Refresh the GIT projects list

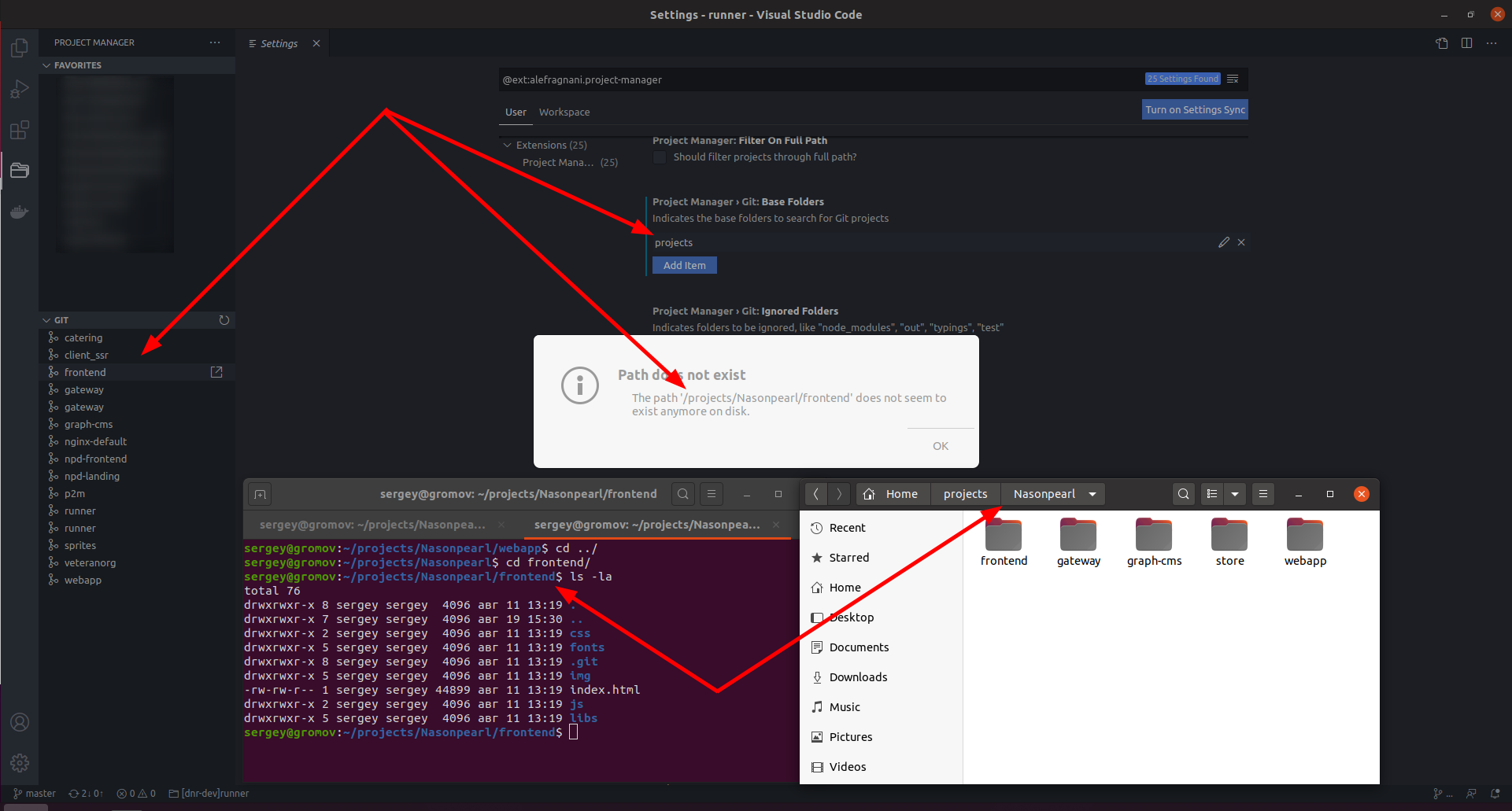click(224, 320)
